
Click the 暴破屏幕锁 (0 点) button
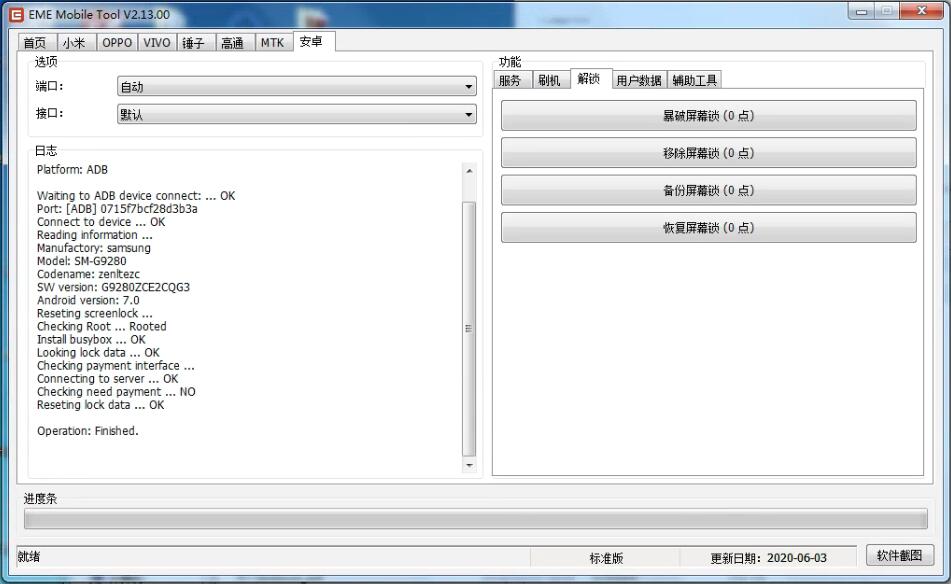point(708,115)
